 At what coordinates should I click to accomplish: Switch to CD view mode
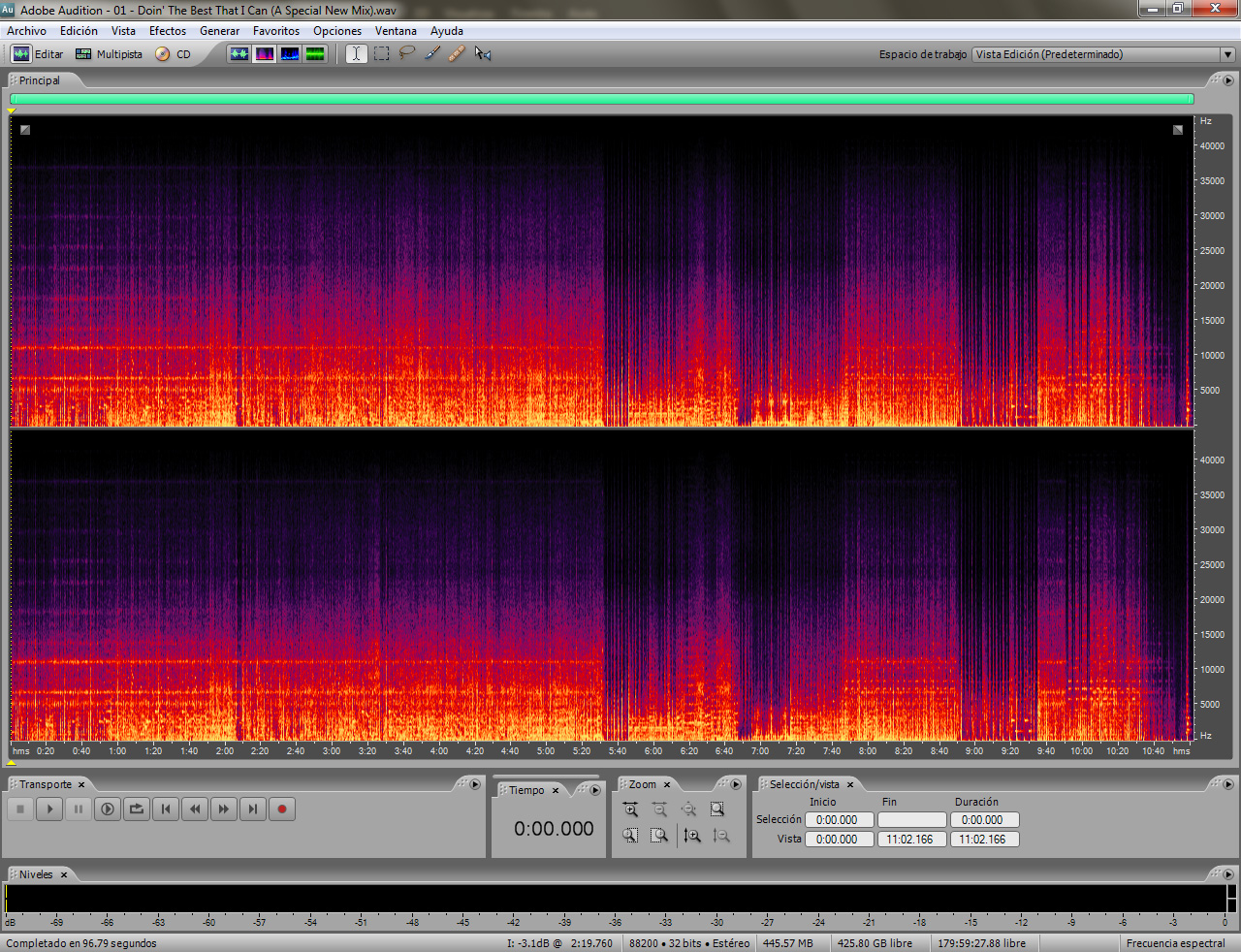(174, 54)
